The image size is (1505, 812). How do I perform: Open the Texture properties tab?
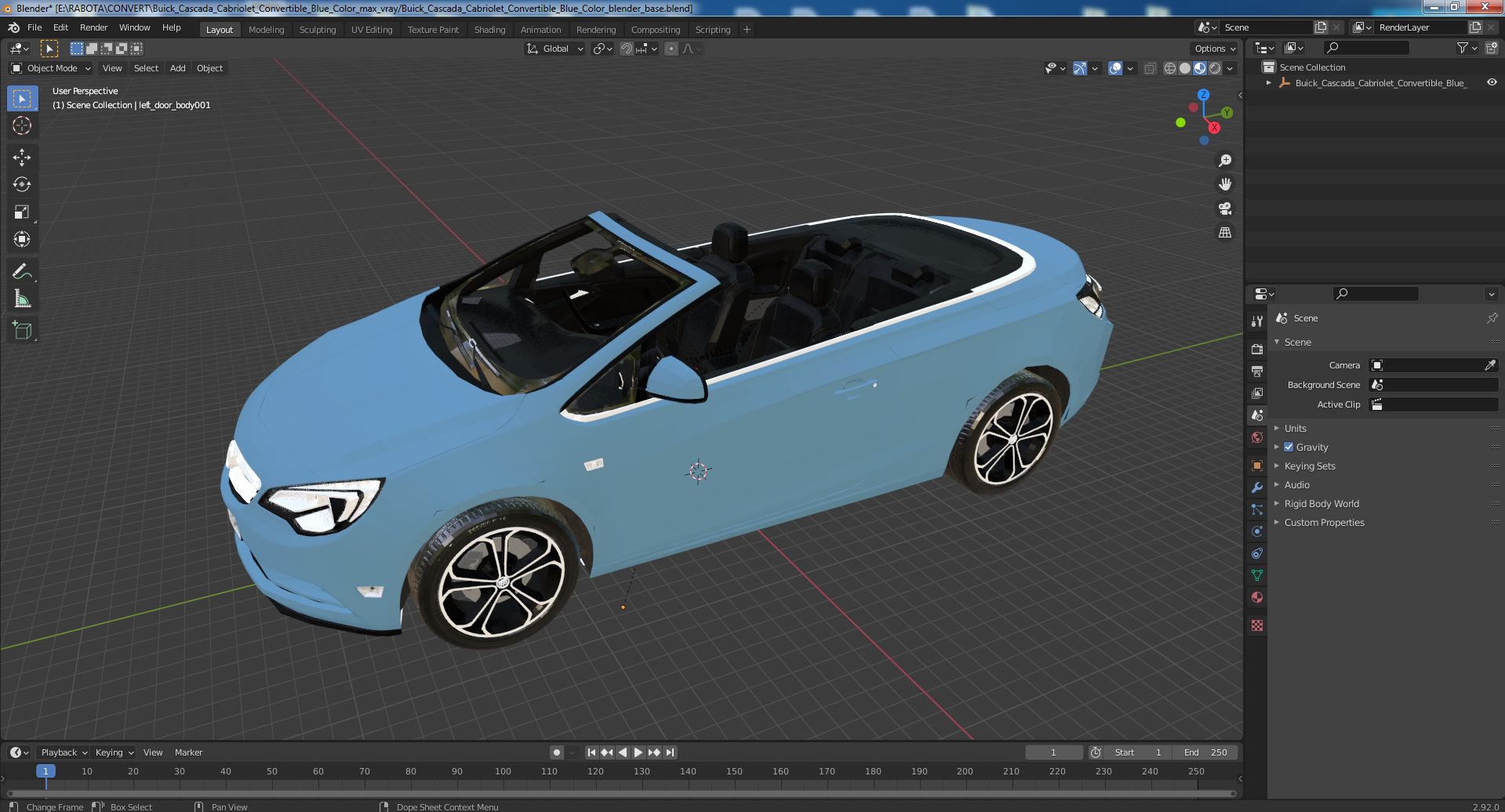click(x=1257, y=625)
